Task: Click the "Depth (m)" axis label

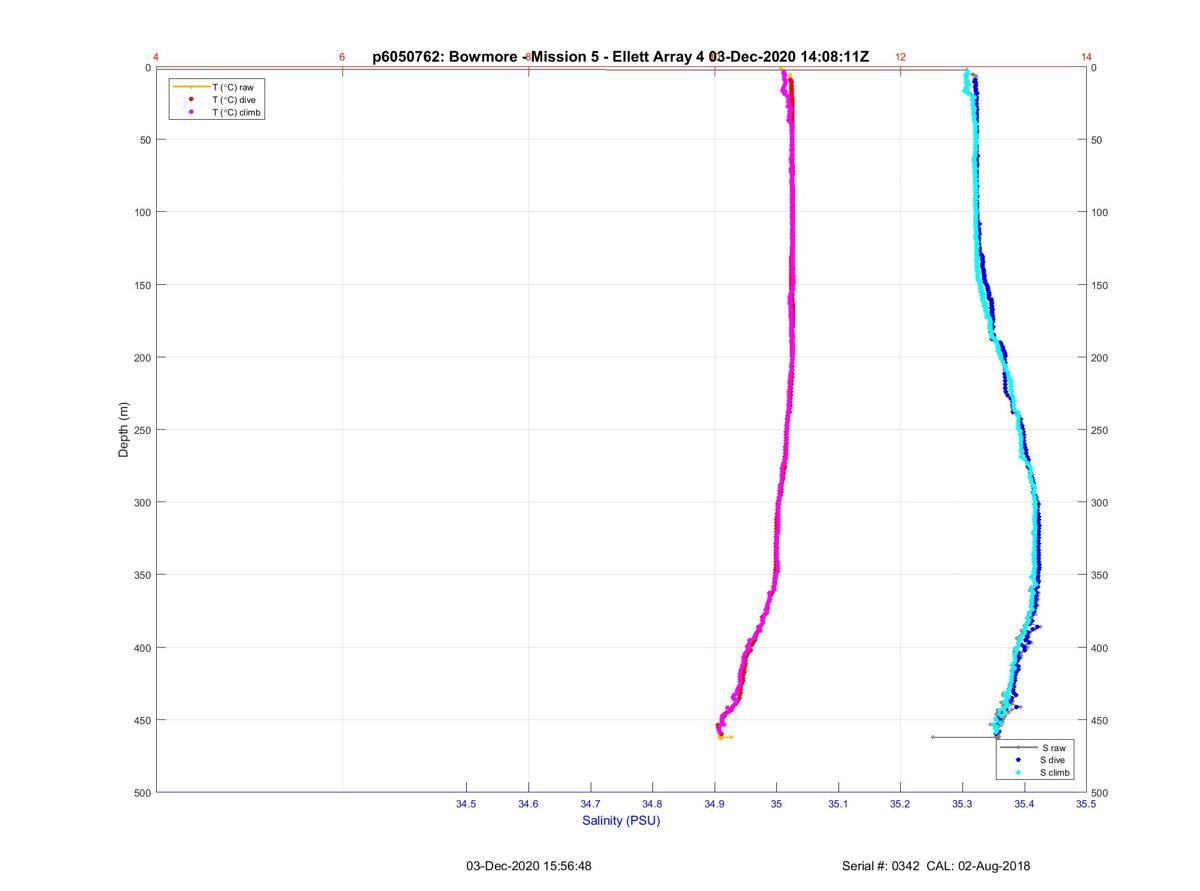Action: click(124, 430)
